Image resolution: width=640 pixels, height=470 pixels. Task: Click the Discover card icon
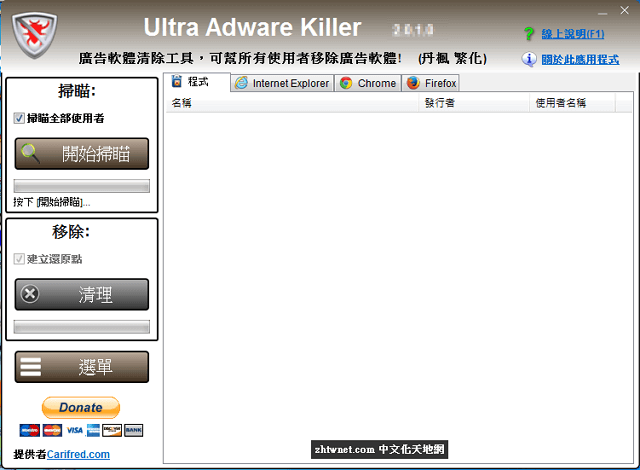[x=112, y=430]
